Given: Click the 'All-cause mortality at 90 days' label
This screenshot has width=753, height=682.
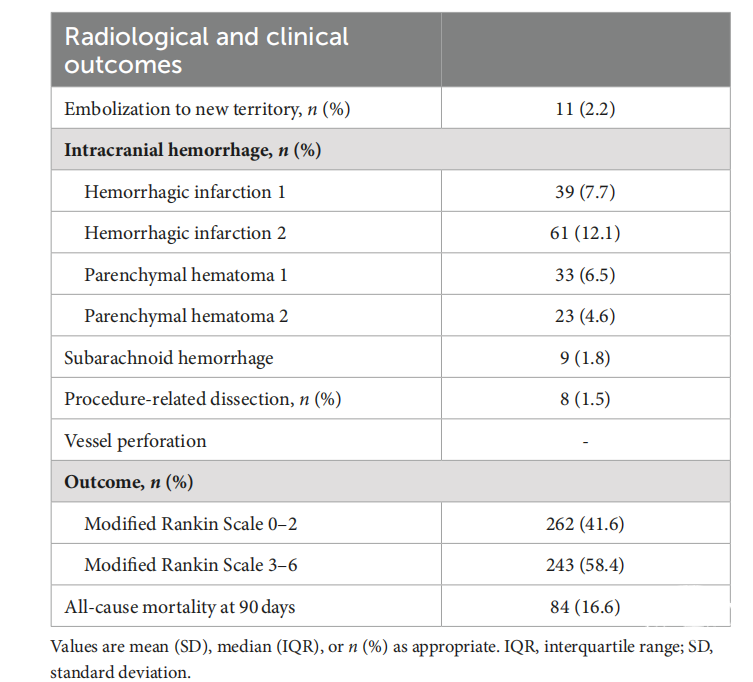Looking at the screenshot, I should tap(180, 606).
